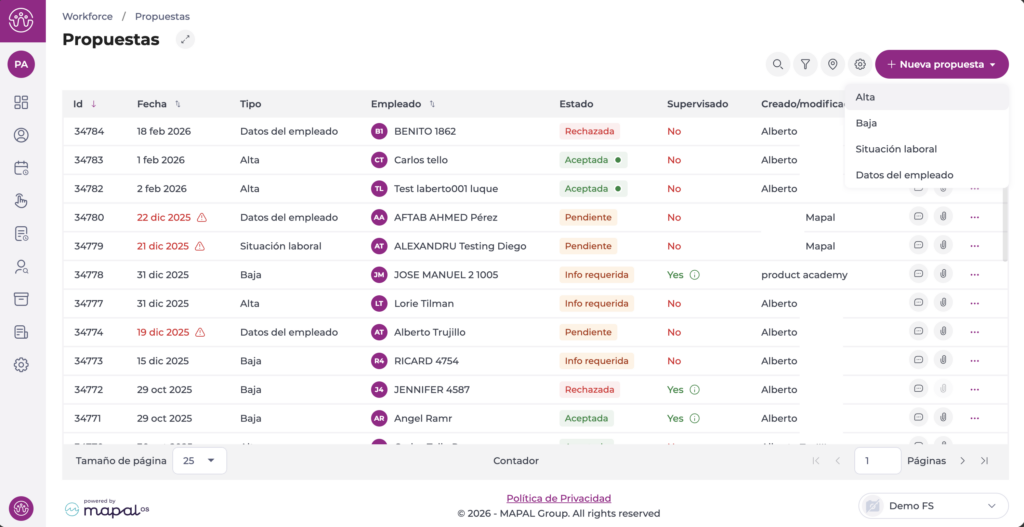
Task: Expand the page size dropdown showing 25
Action: coord(199,460)
